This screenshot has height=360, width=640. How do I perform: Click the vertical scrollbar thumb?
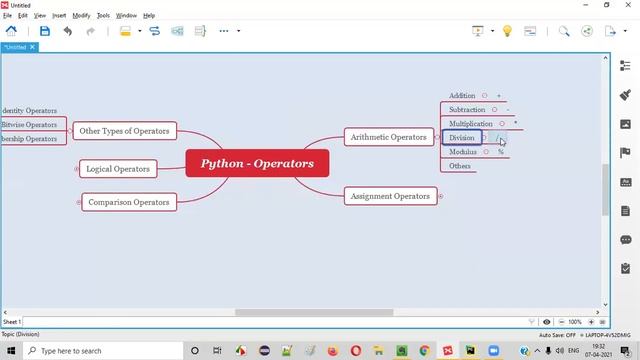pos(605,189)
